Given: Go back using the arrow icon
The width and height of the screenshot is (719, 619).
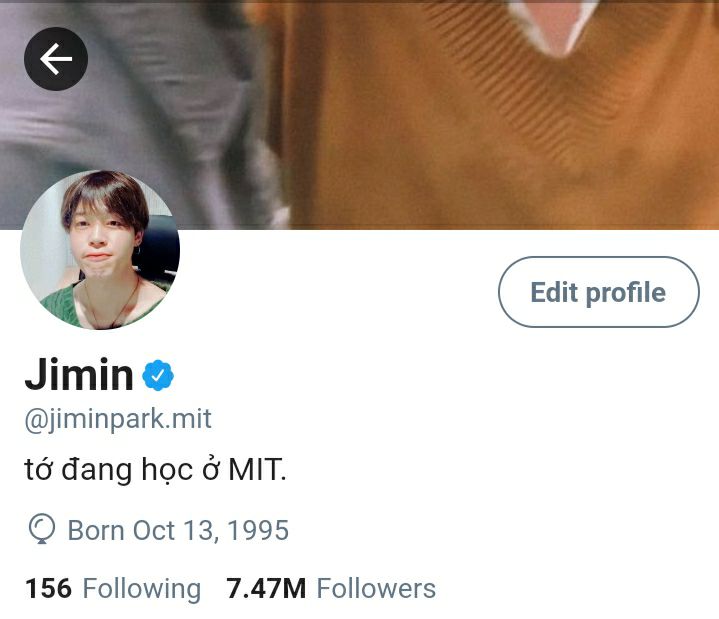Looking at the screenshot, I should [56, 59].
